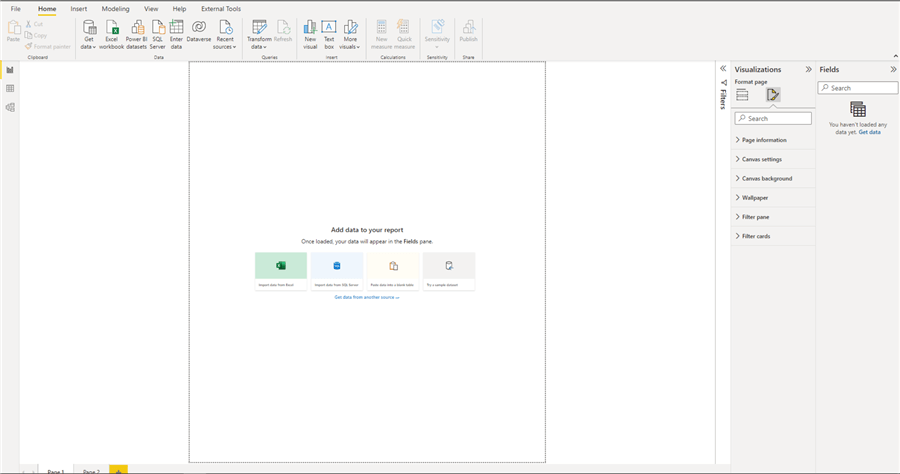Click Import data from Excel card
Screen dimensions: 900x474
tap(281, 271)
